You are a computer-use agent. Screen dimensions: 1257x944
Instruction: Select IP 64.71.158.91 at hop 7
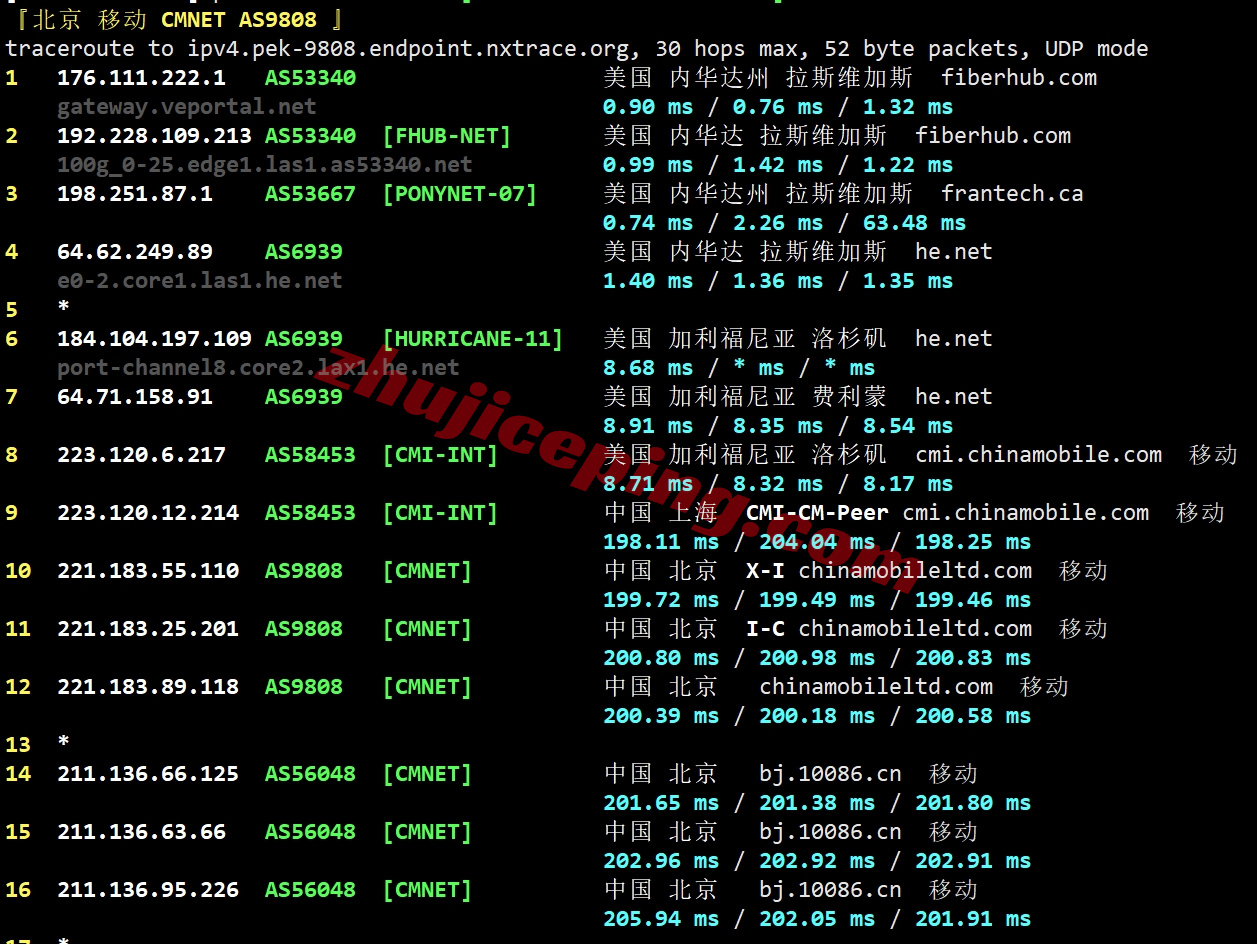click(x=135, y=396)
